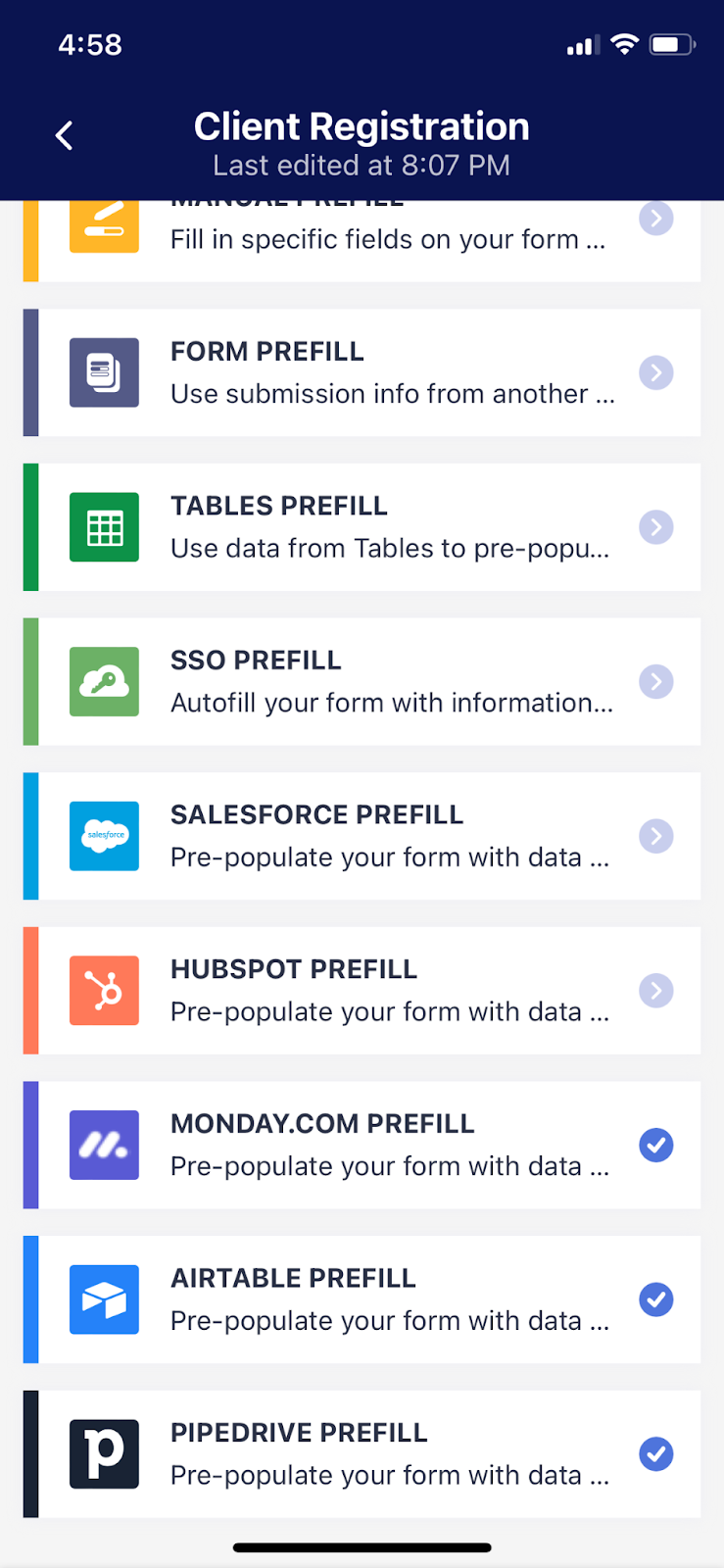The image size is (724, 1568).
Task: Select the SSO PREFILL title
Action: (x=256, y=661)
